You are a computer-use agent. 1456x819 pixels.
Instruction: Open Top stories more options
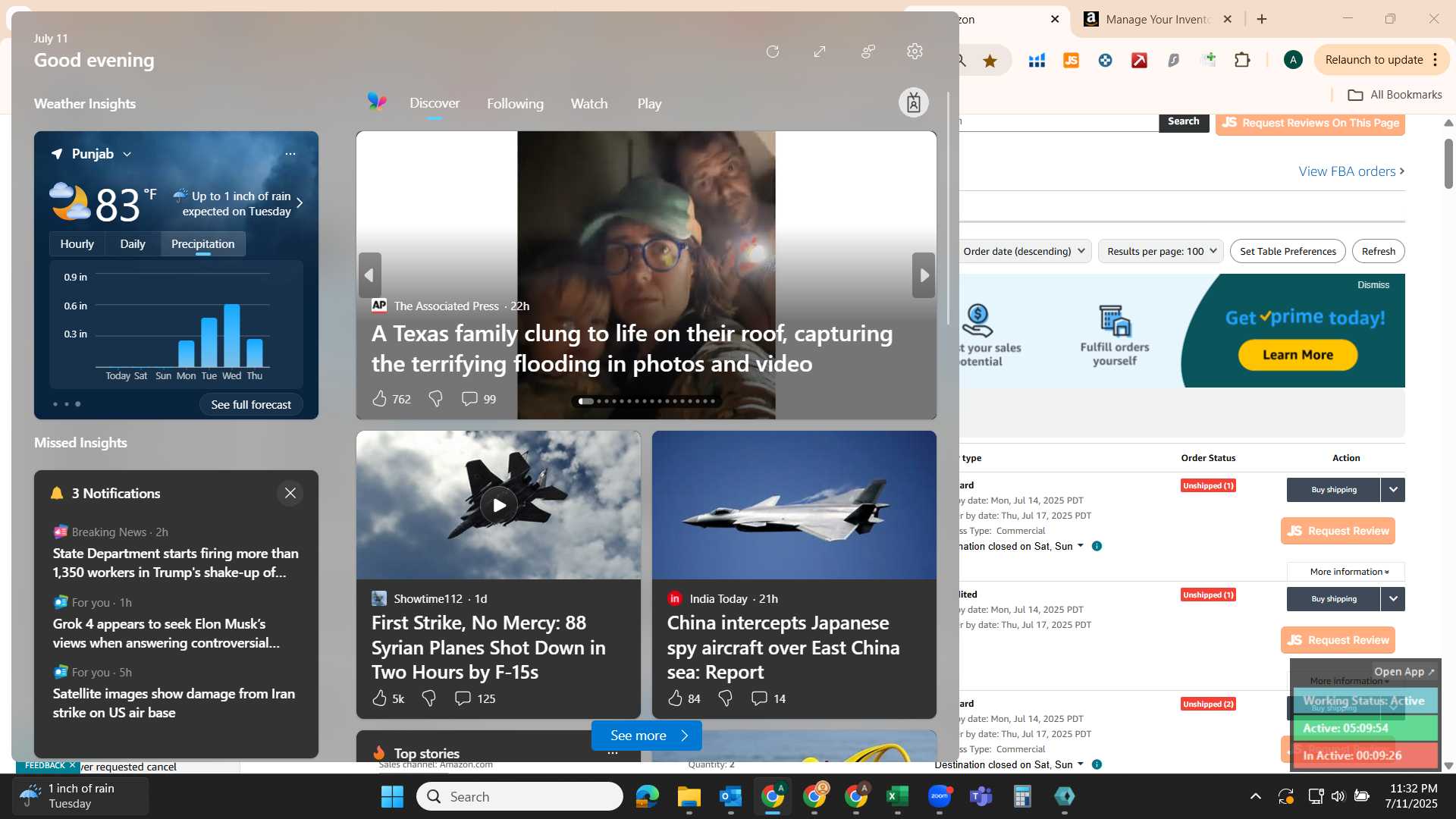[613, 753]
